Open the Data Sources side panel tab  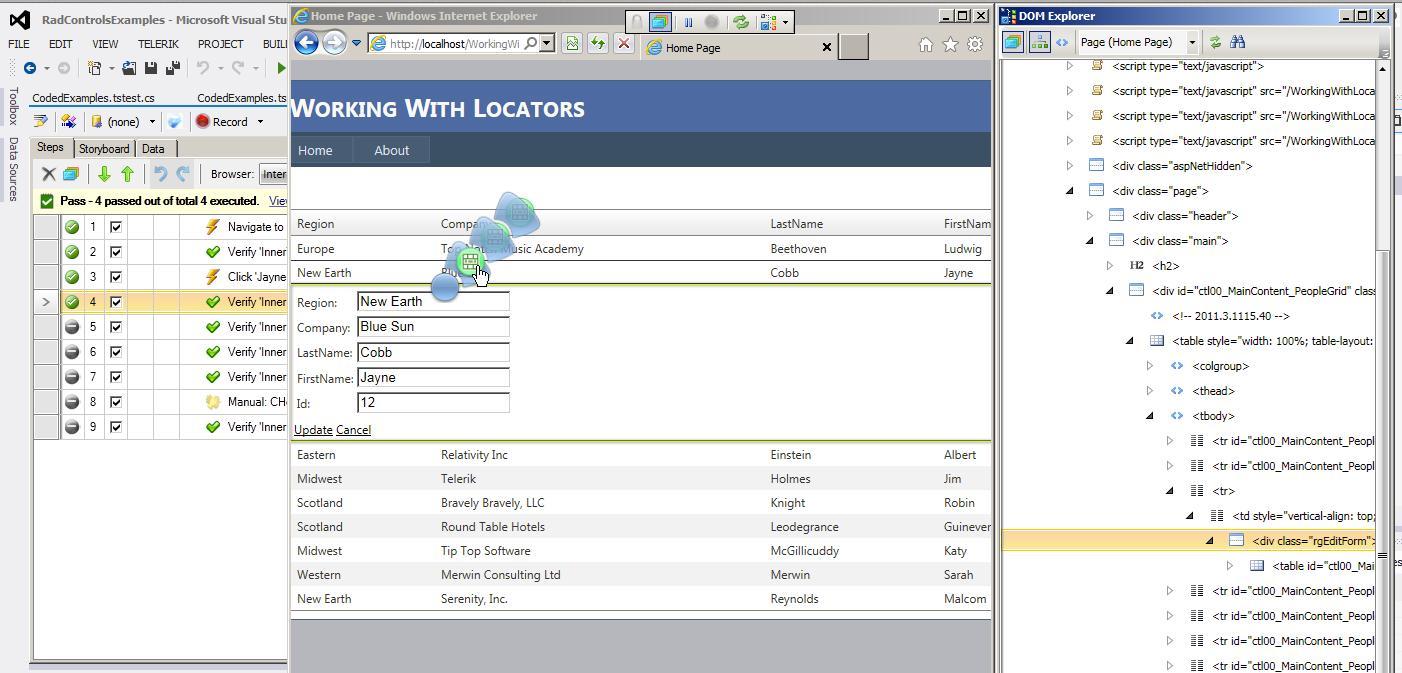[14, 169]
